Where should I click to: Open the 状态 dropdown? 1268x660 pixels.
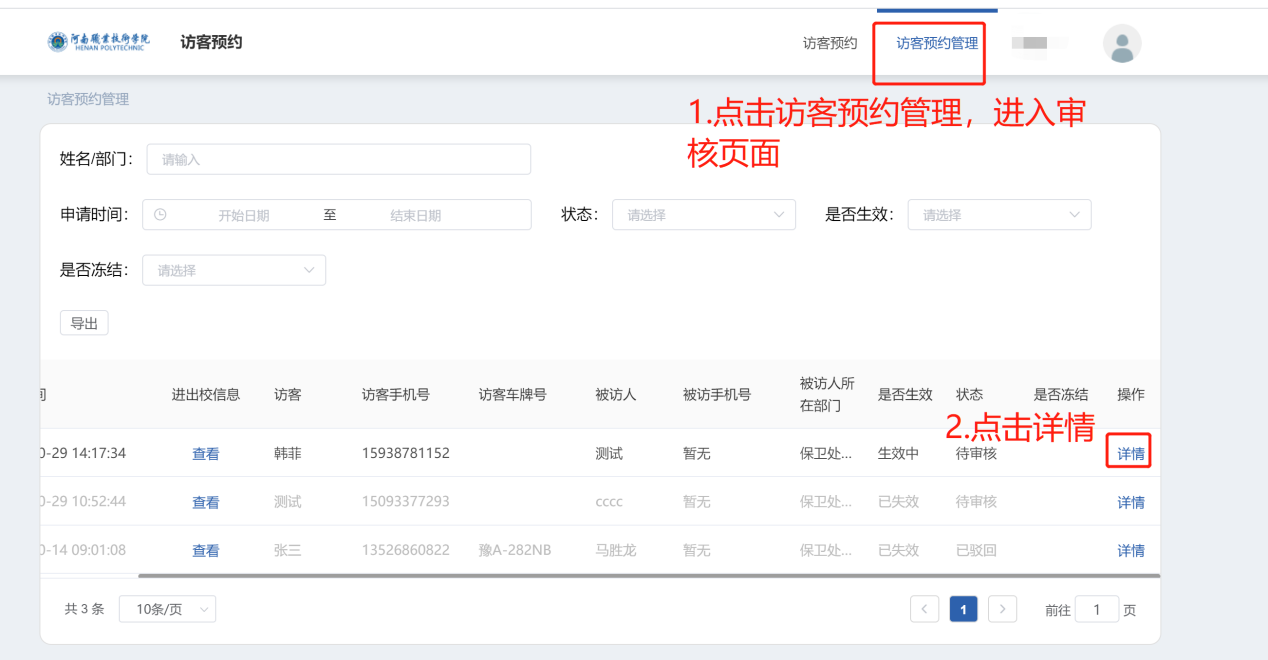tap(703, 215)
